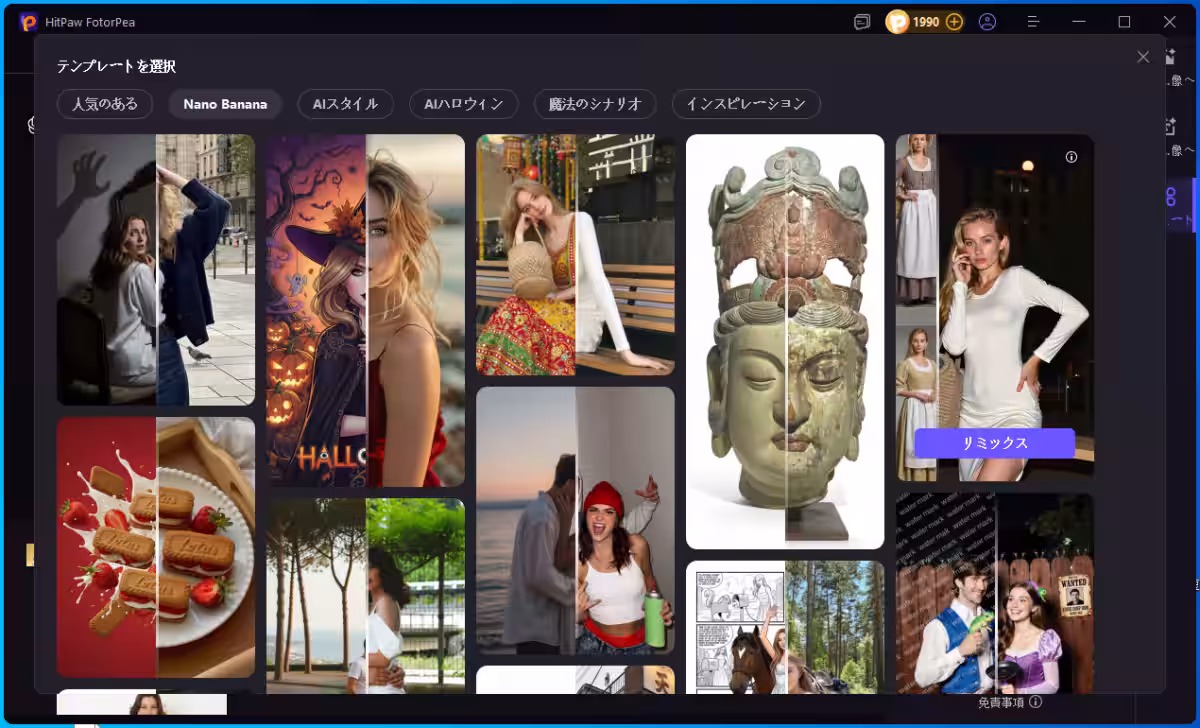Select the Halloween witch template thumbnail
This screenshot has width=1200, height=728.
coord(365,310)
